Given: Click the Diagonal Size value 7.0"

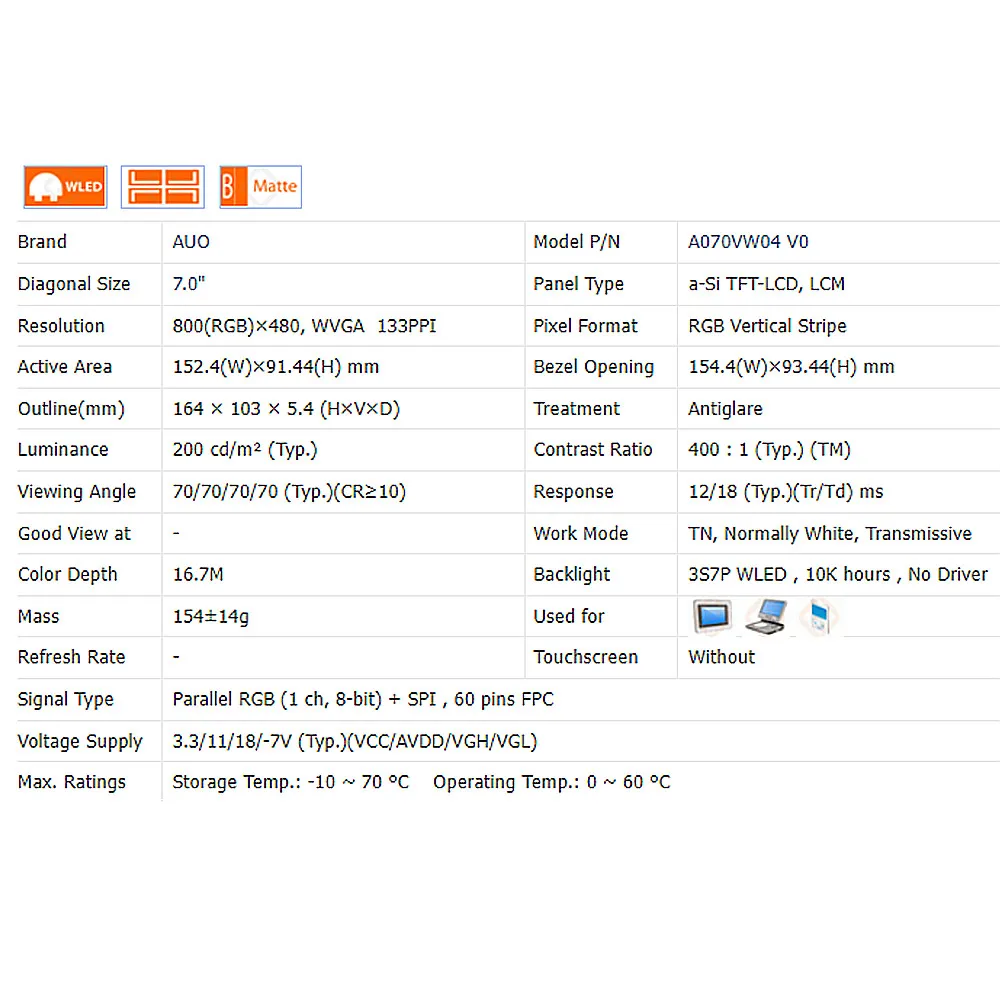Looking at the screenshot, I should pos(189,283).
